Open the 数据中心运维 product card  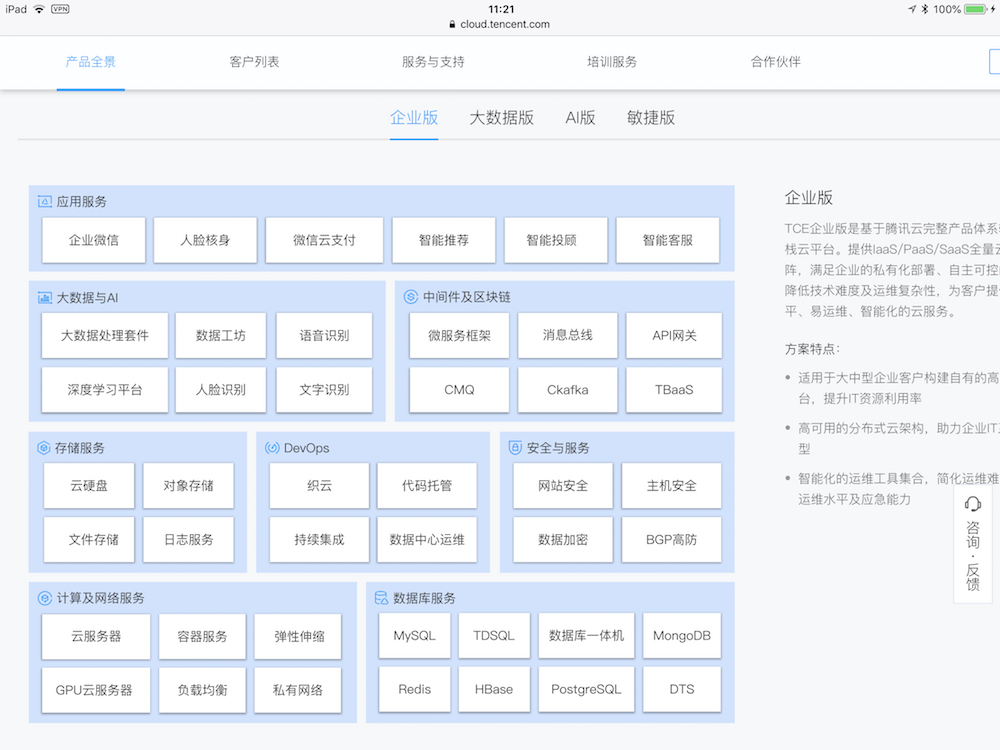click(427, 540)
